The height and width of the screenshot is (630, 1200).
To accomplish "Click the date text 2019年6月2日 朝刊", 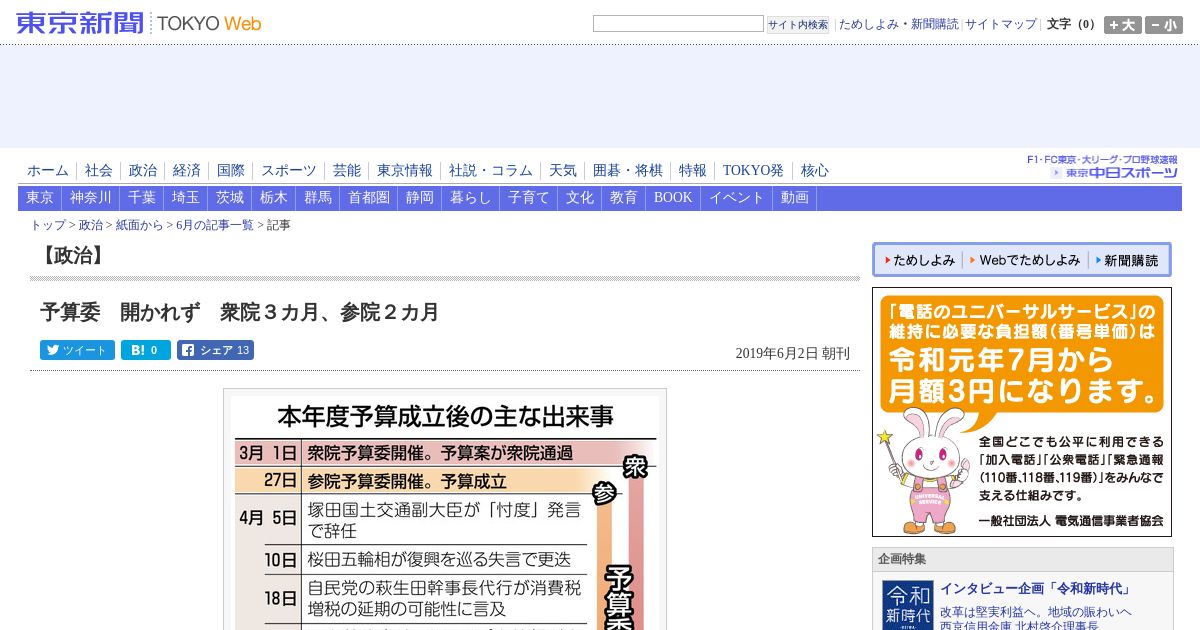I will tap(792, 353).
